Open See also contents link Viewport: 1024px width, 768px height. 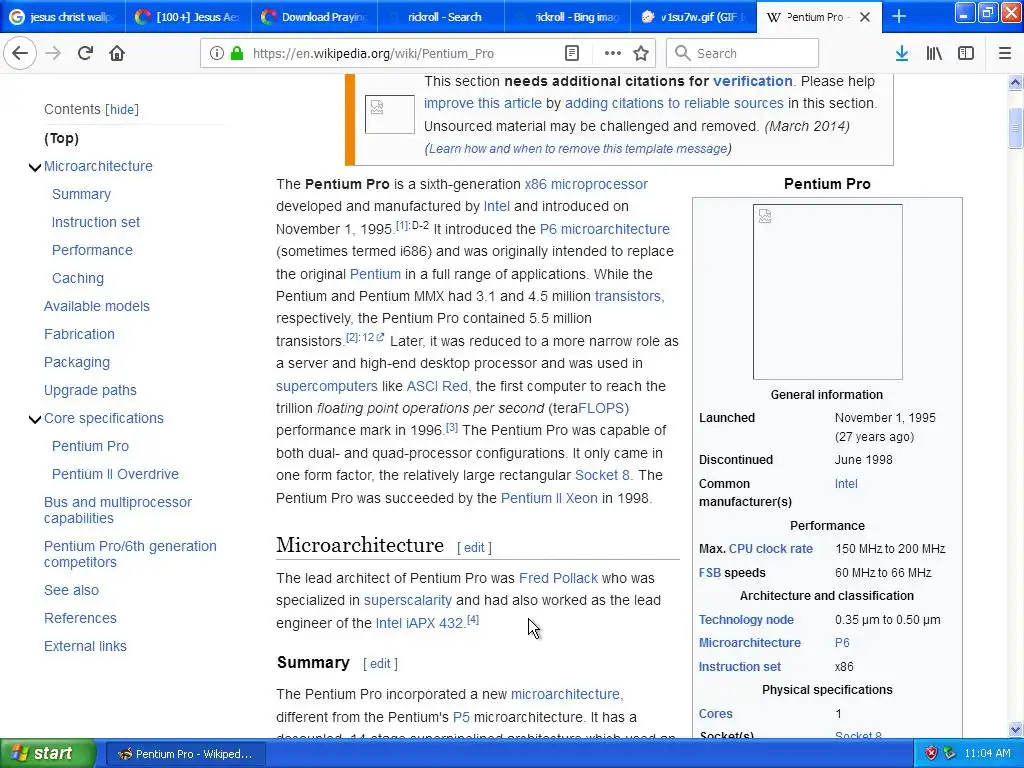coord(71,590)
